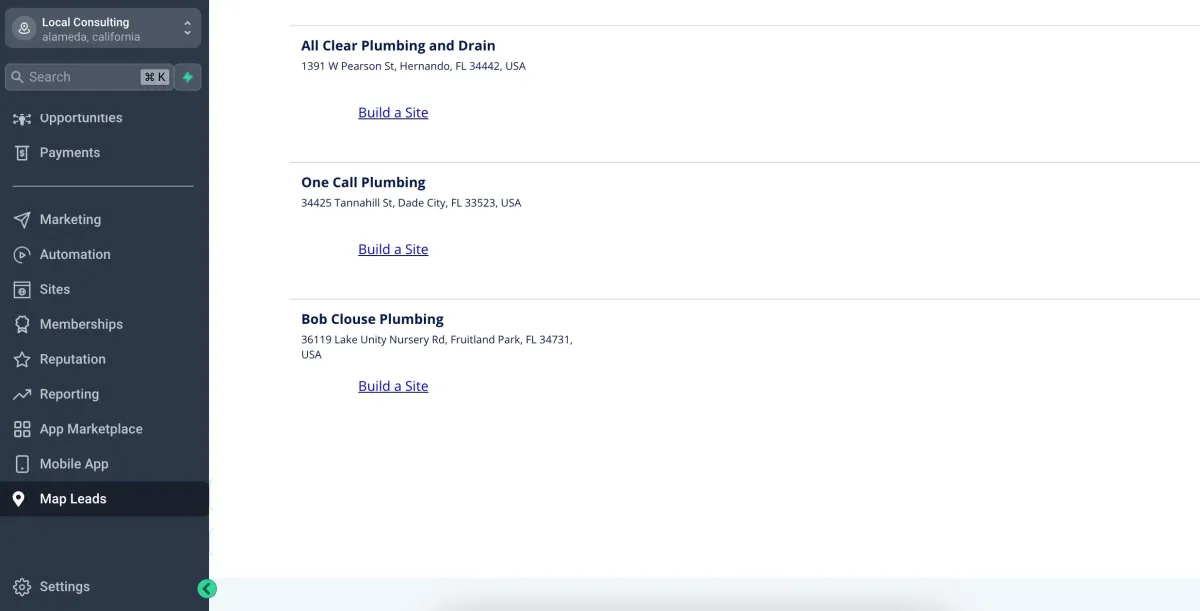The image size is (1200, 611).
Task: Click the Automation play-circle icon
Action: 22,255
